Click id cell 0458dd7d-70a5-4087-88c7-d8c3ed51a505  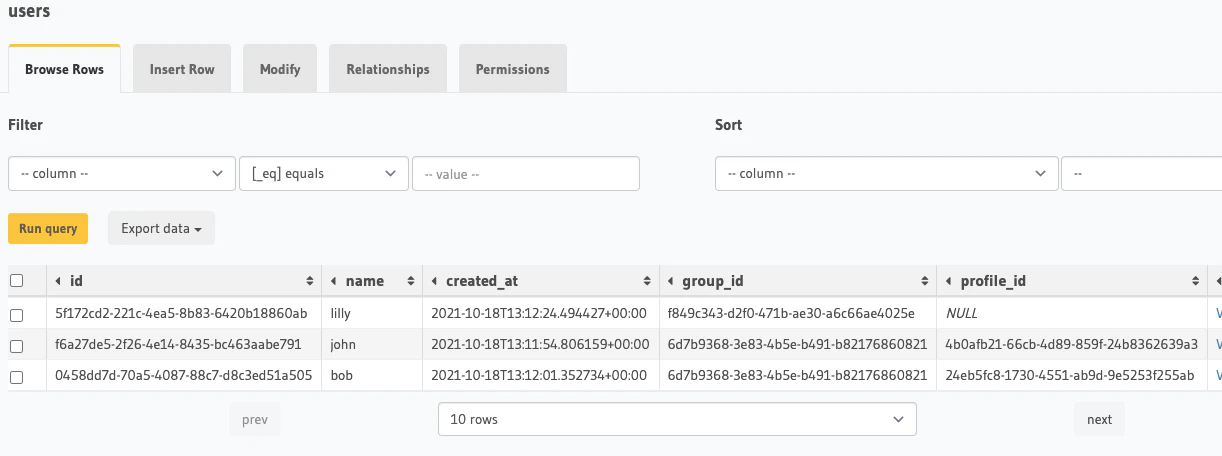point(185,376)
